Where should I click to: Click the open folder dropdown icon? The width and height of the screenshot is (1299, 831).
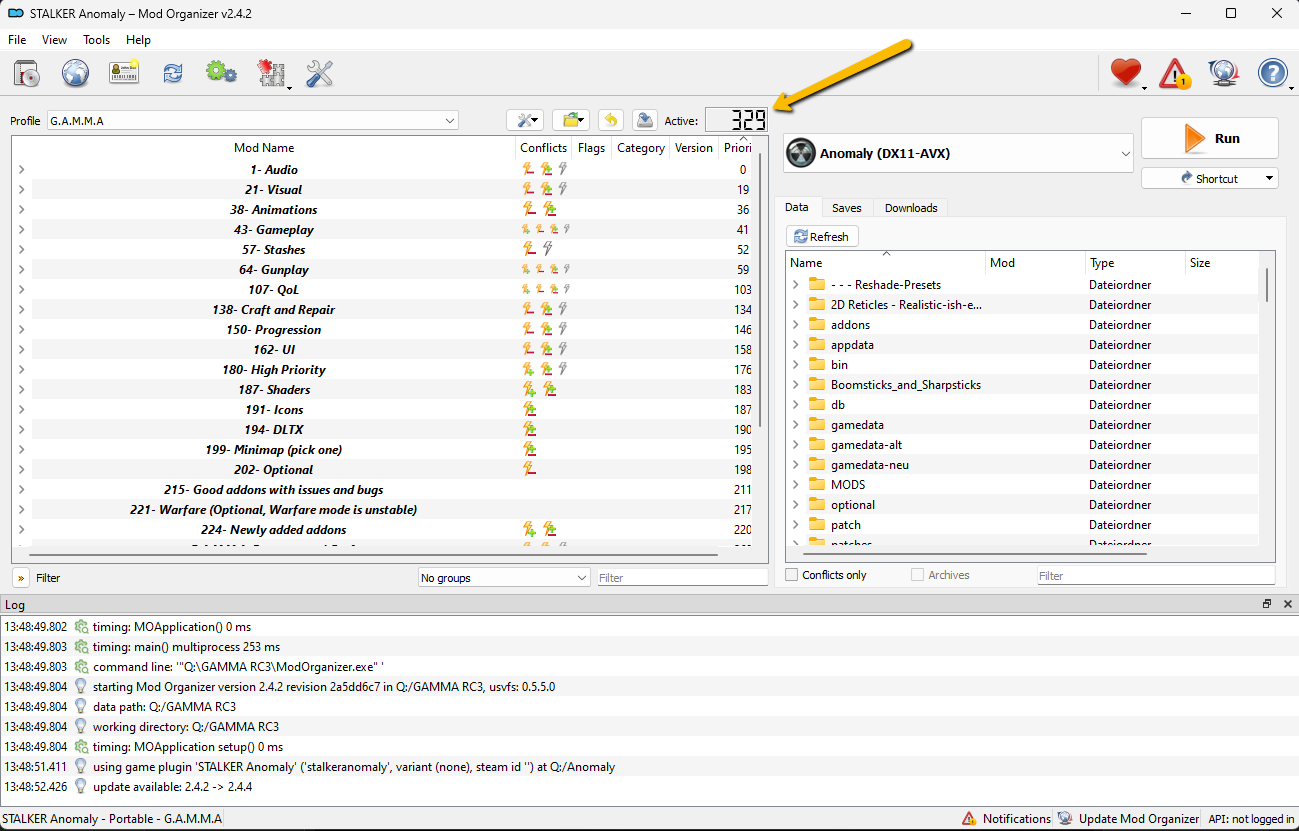point(571,120)
